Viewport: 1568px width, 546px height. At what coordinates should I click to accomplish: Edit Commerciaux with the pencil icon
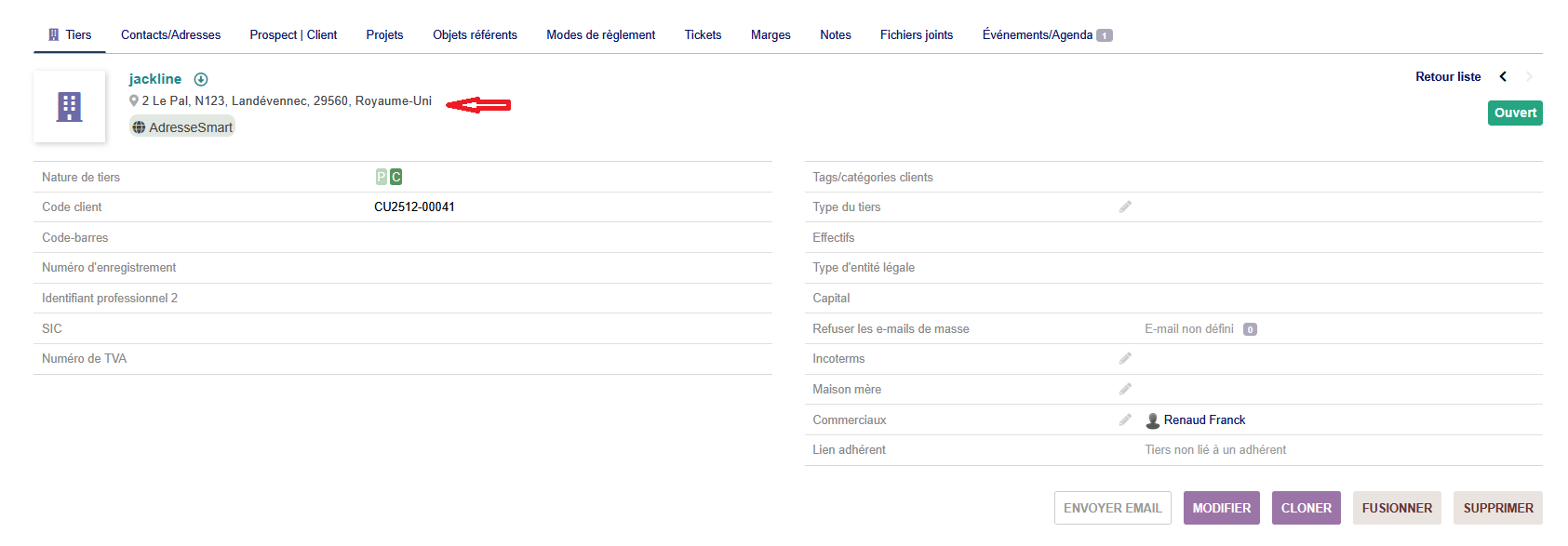pyautogui.click(x=1125, y=420)
